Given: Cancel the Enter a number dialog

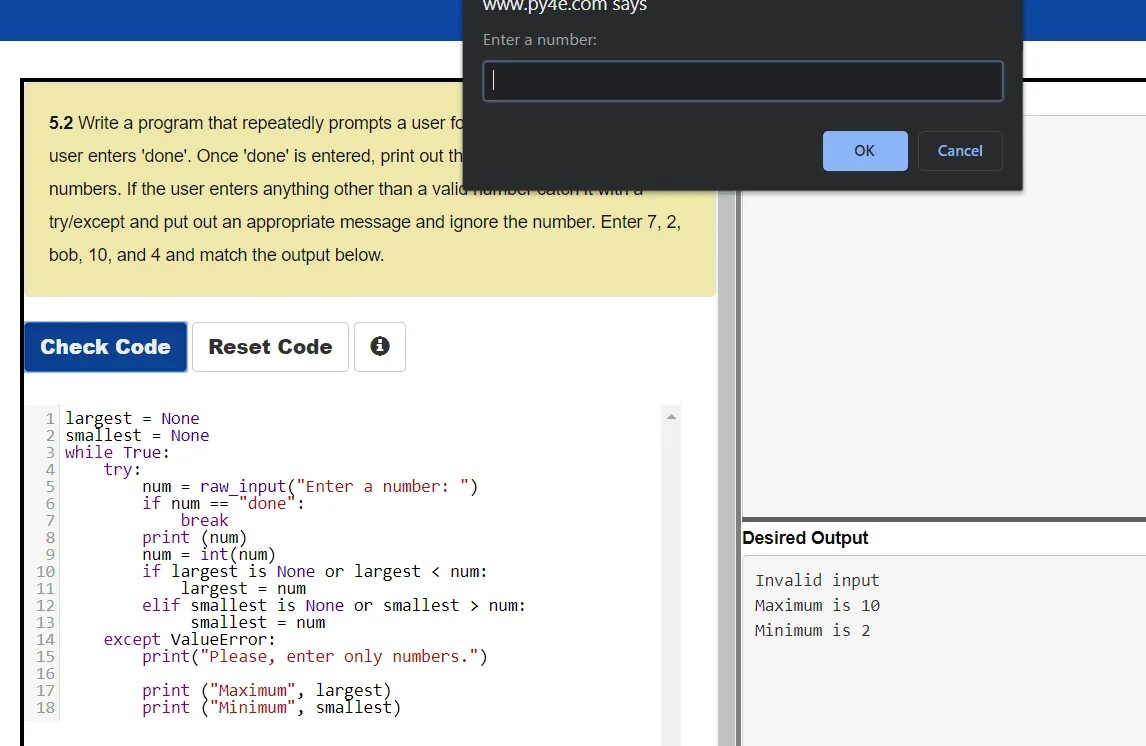Looking at the screenshot, I should [960, 151].
